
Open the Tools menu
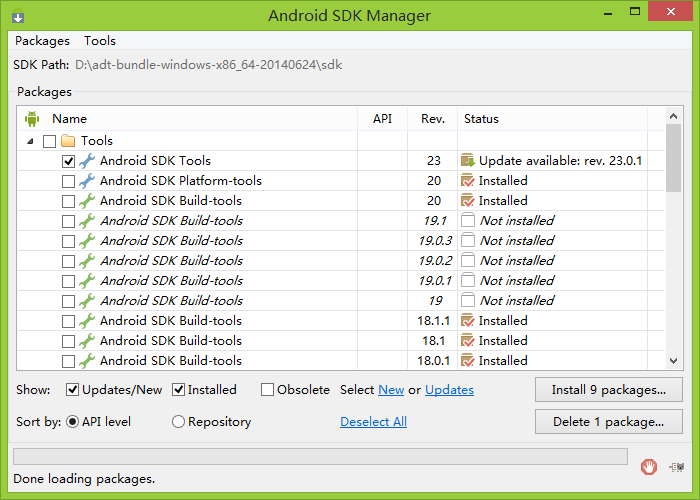click(100, 41)
